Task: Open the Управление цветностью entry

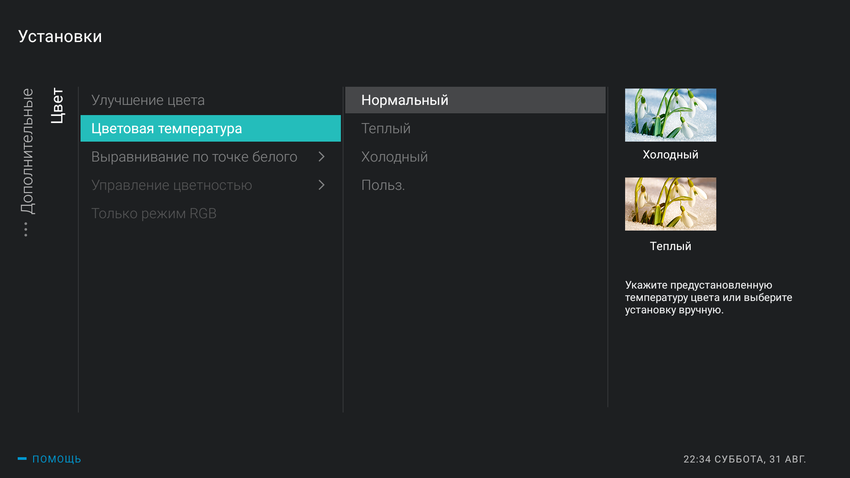Action: [171, 185]
